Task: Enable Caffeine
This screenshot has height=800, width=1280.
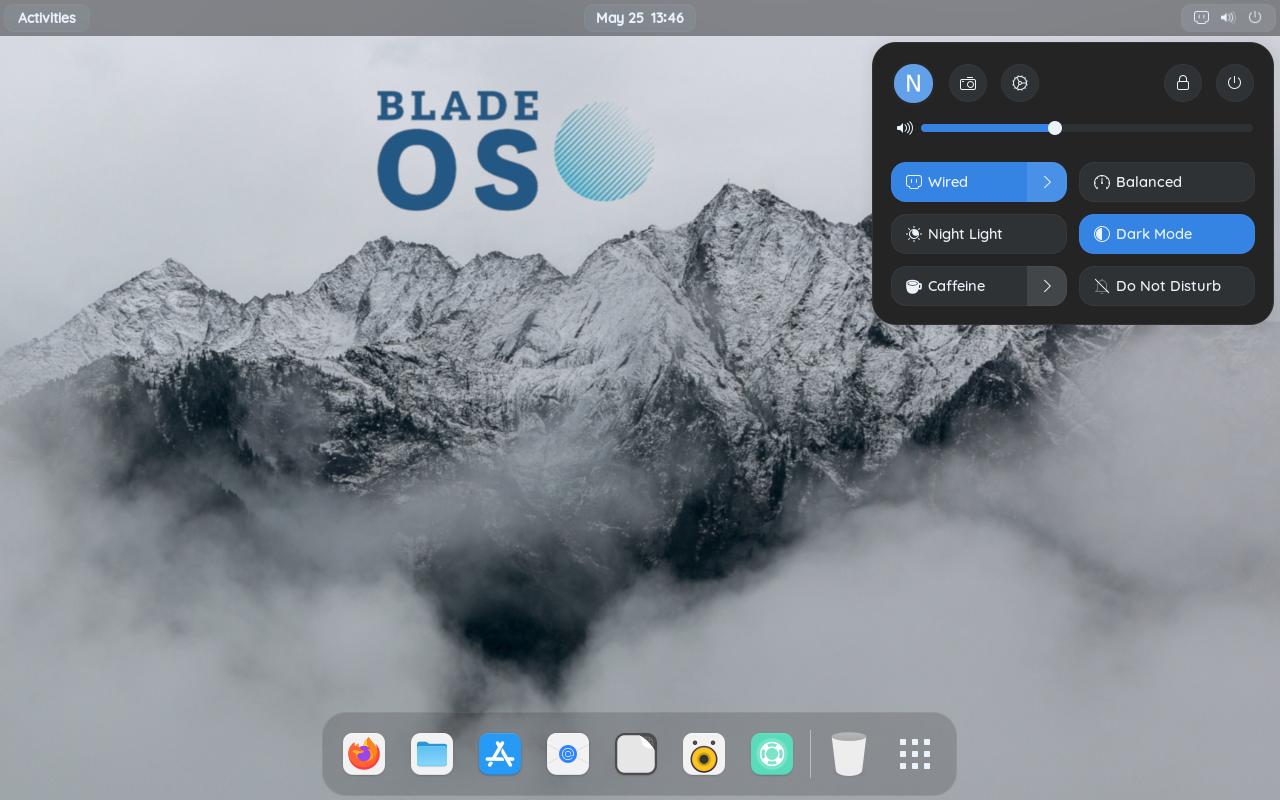Action: coord(959,286)
